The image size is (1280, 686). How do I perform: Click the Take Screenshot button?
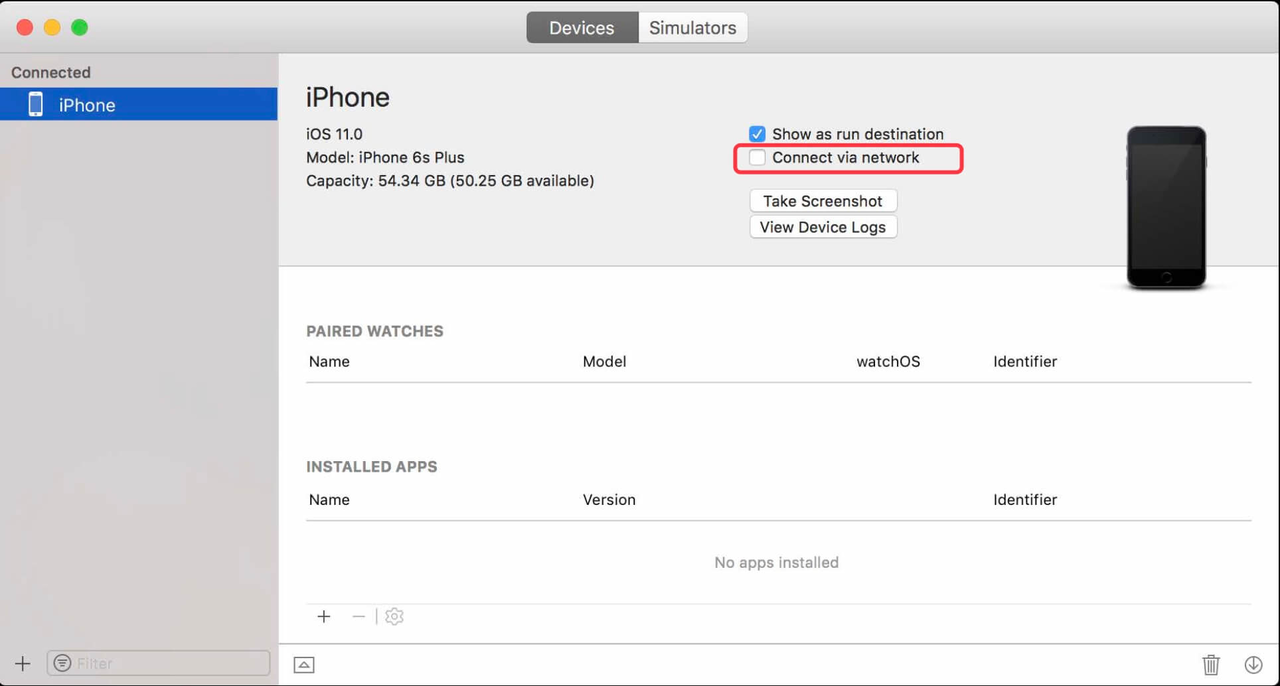click(823, 201)
